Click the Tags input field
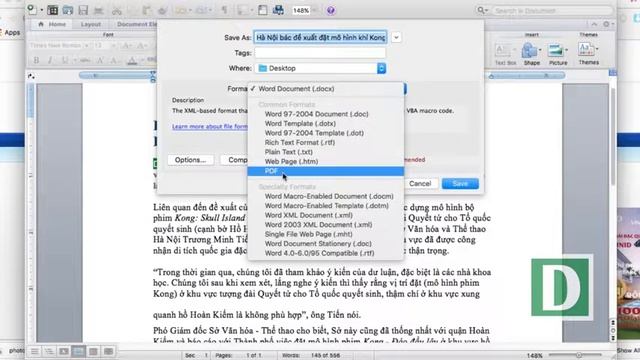This screenshot has height=360, width=640. pyautogui.click(x=320, y=53)
